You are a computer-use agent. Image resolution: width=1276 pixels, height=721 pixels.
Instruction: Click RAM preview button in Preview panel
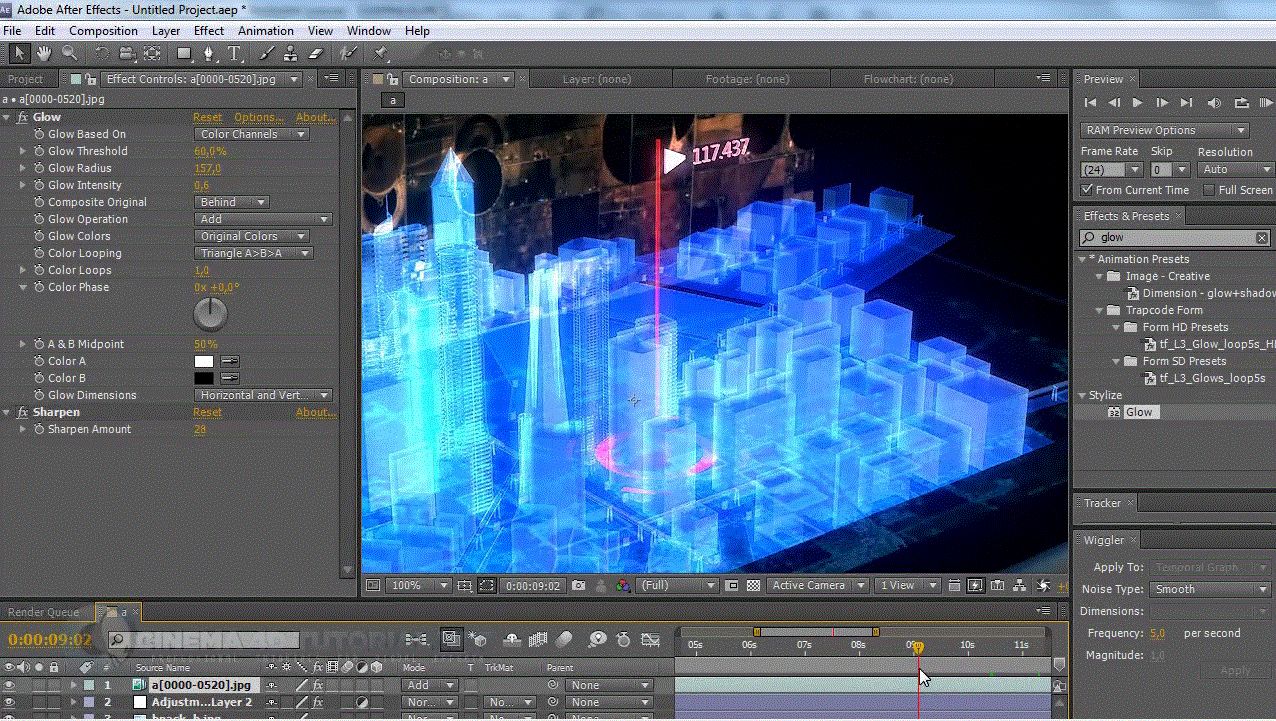[1265, 103]
